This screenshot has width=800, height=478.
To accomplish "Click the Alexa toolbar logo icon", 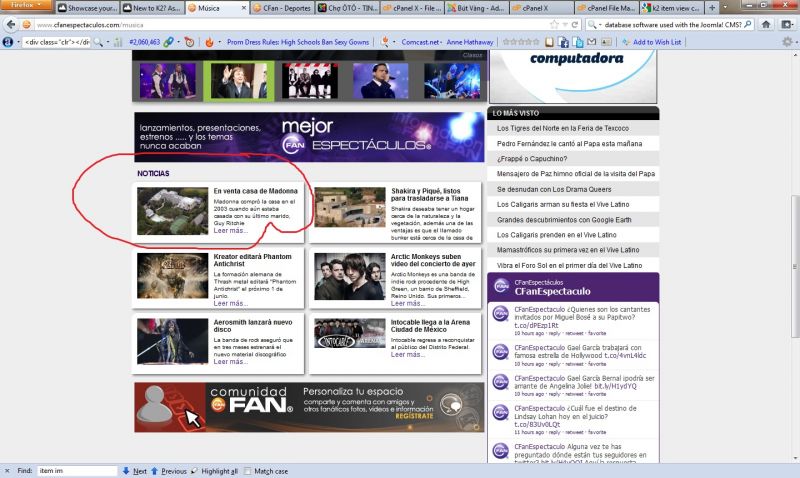I will [8, 42].
